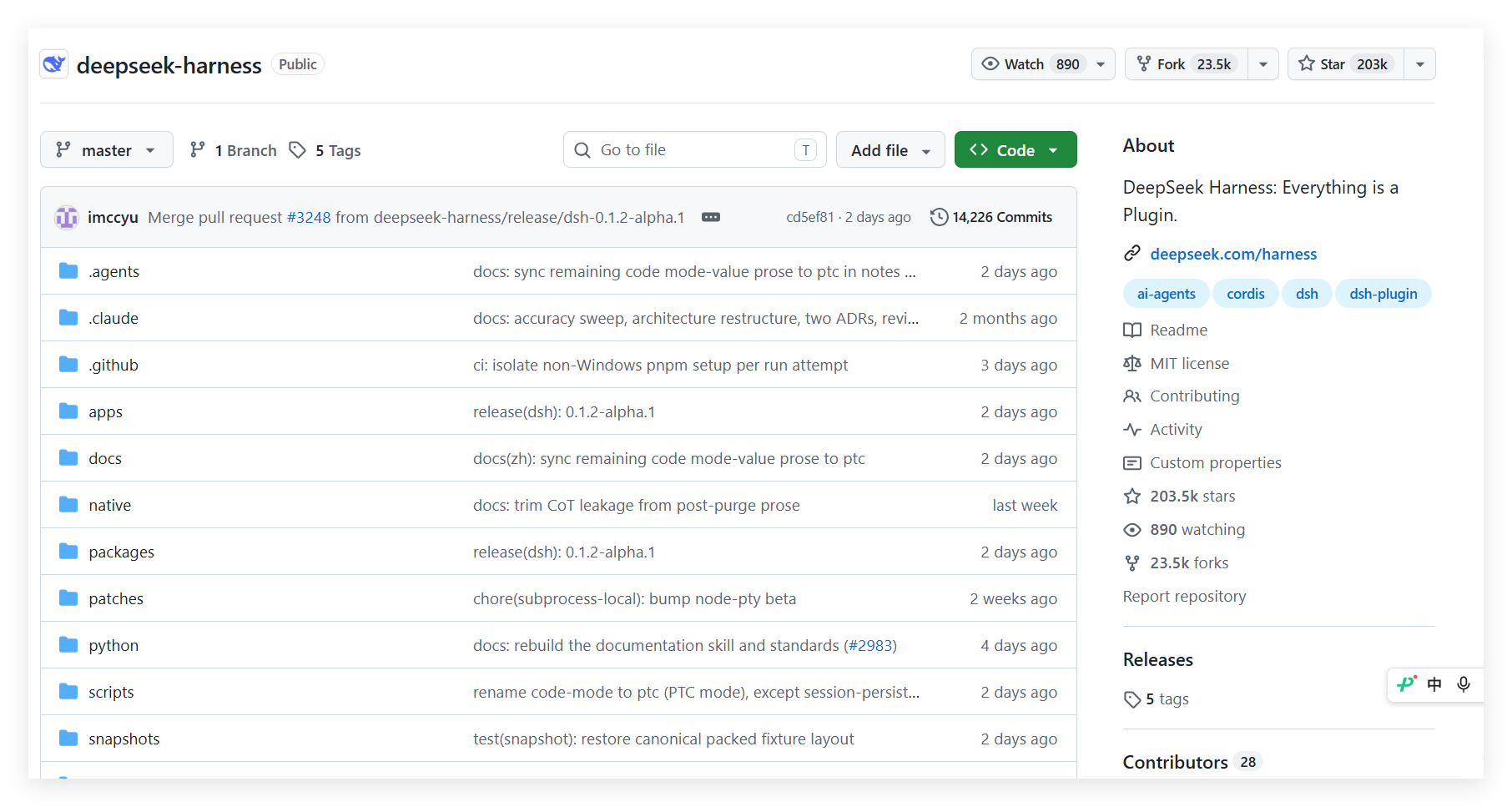Expand the Star lists caret
The image size is (1512, 807).
(x=1420, y=64)
